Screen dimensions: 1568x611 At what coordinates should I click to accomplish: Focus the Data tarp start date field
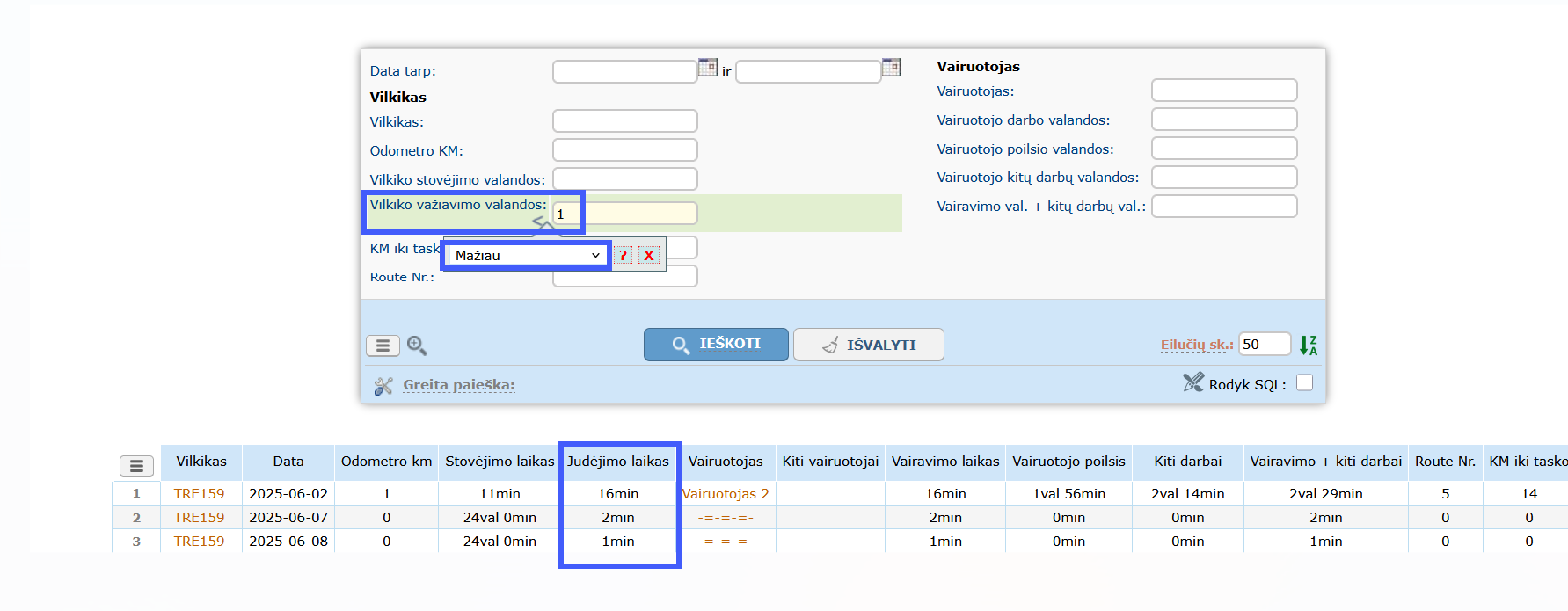click(x=625, y=71)
